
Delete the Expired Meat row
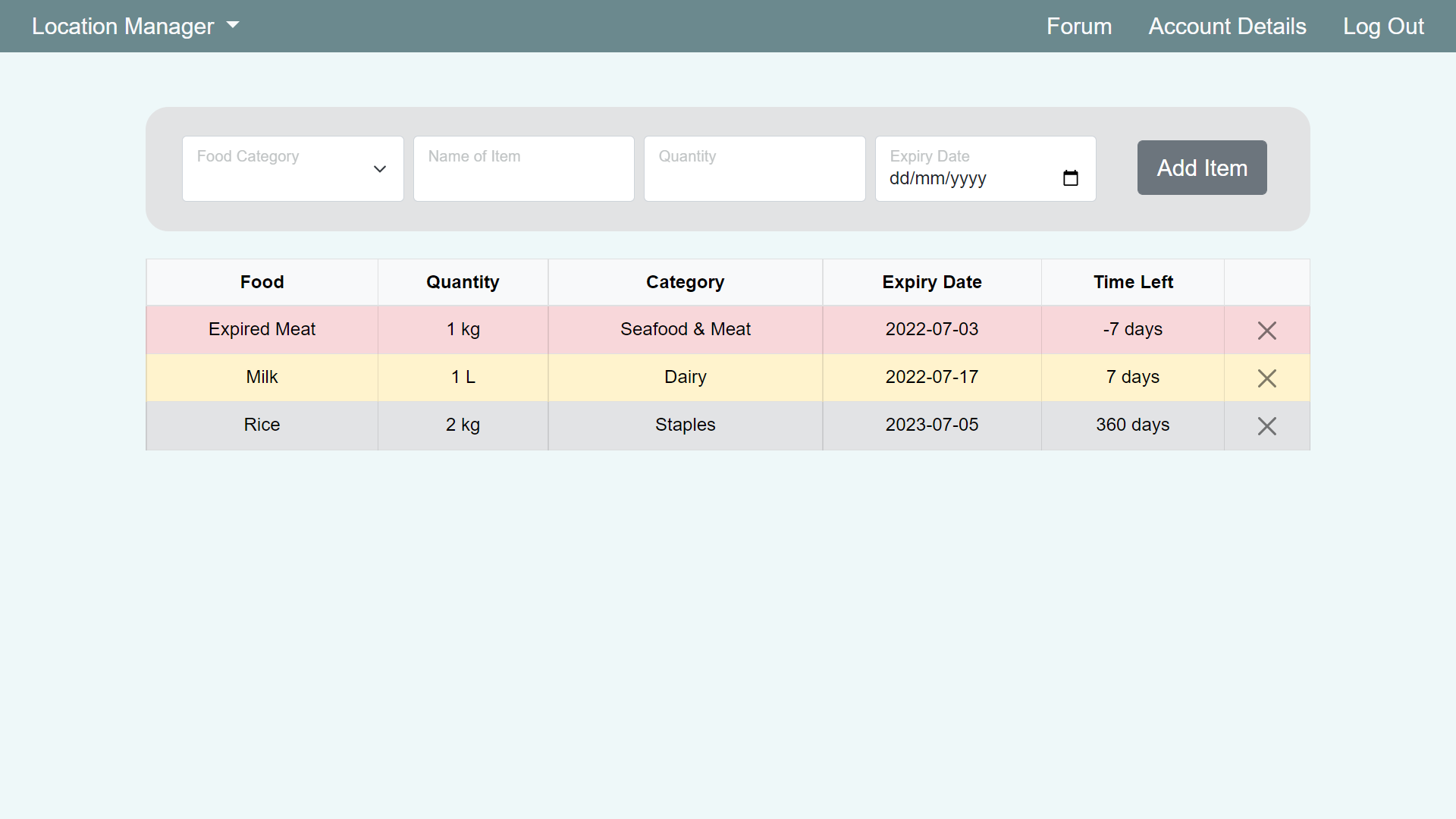coord(1266,331)
